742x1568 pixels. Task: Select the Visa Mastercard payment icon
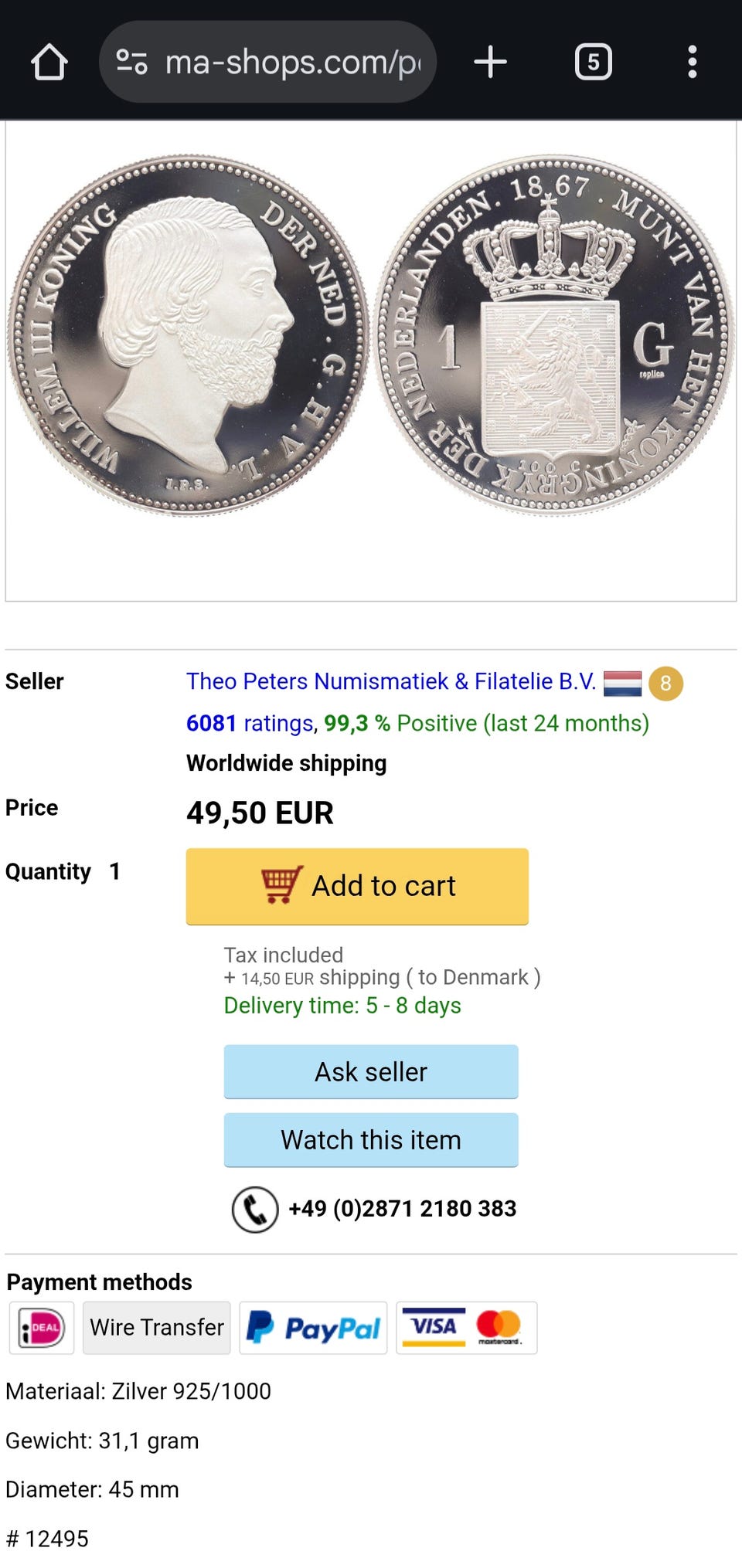coord(466,1328)
